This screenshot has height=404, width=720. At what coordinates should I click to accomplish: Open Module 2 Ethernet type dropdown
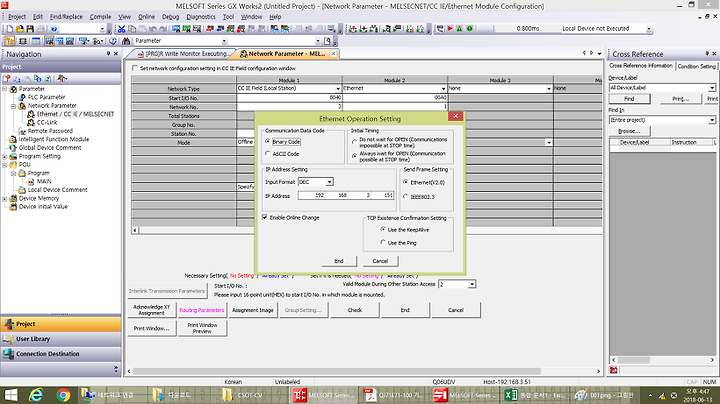click(443, 88)
